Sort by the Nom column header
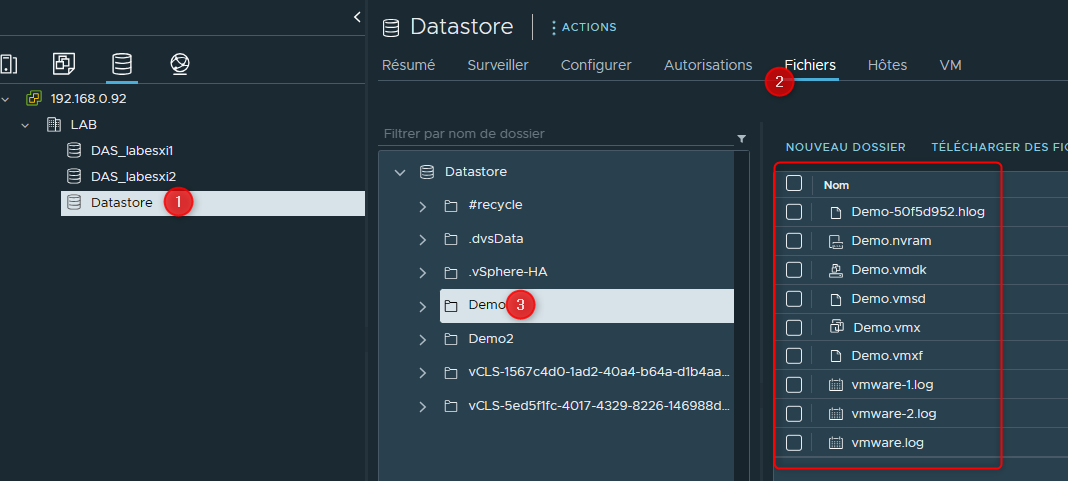 (x=836, y=185)
